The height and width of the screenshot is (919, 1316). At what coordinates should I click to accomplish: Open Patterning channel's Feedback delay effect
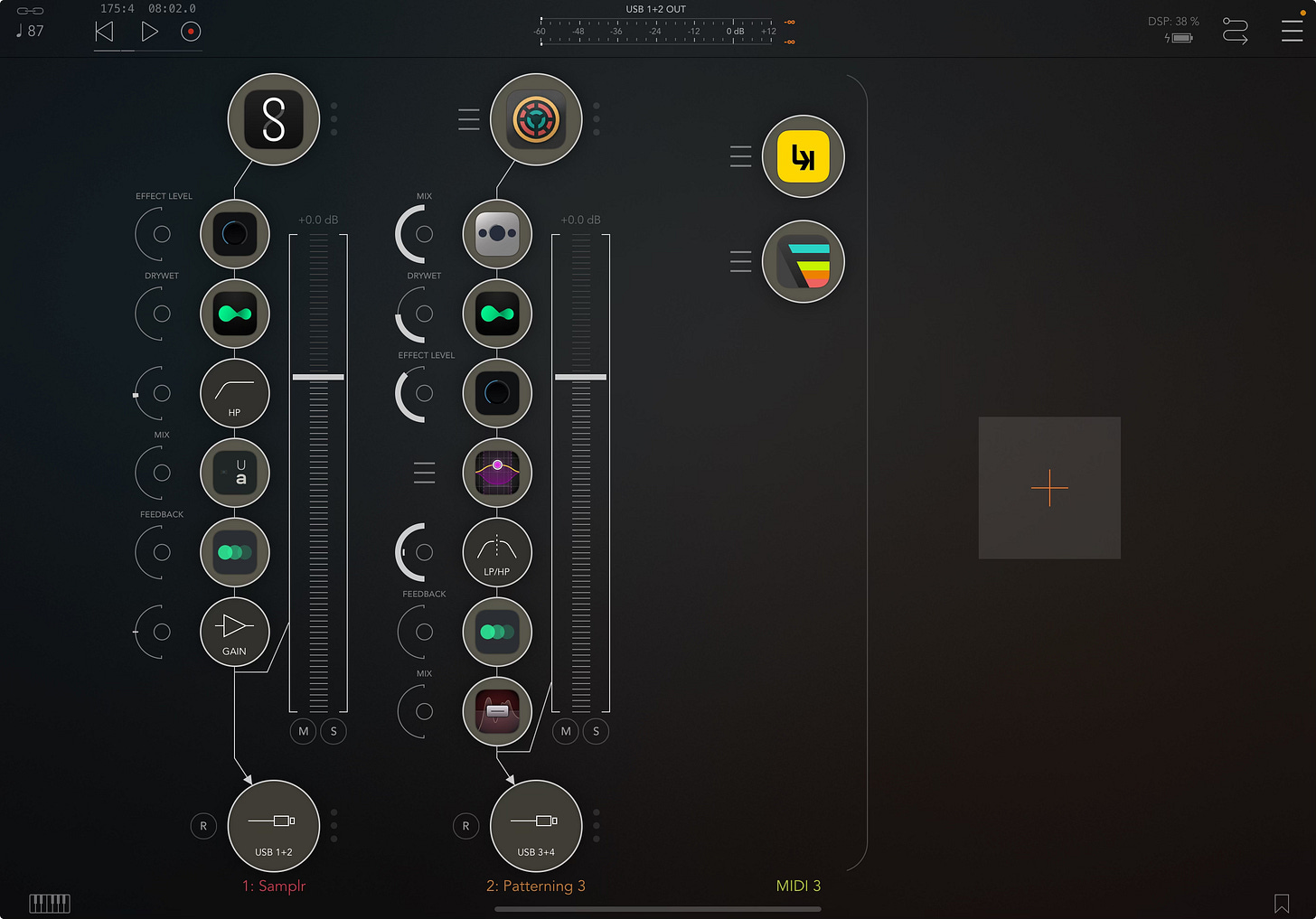(x=497, y=632)
